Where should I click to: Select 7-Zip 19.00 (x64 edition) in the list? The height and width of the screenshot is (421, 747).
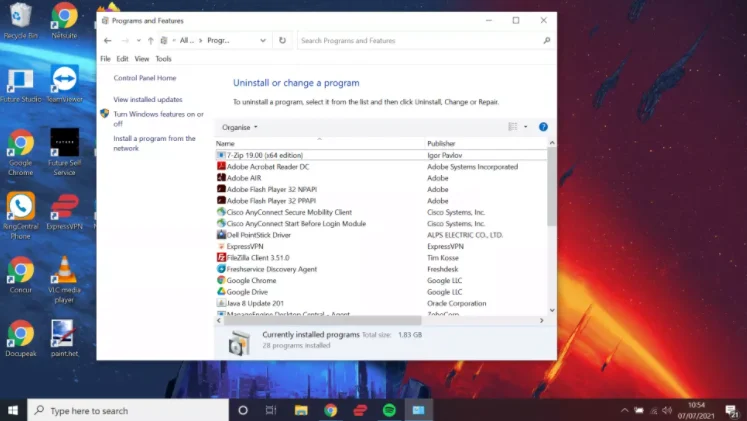[381, 155]
